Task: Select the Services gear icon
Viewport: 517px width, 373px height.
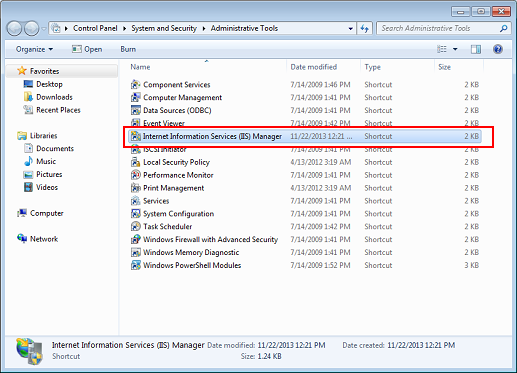Action: point(135,201)
